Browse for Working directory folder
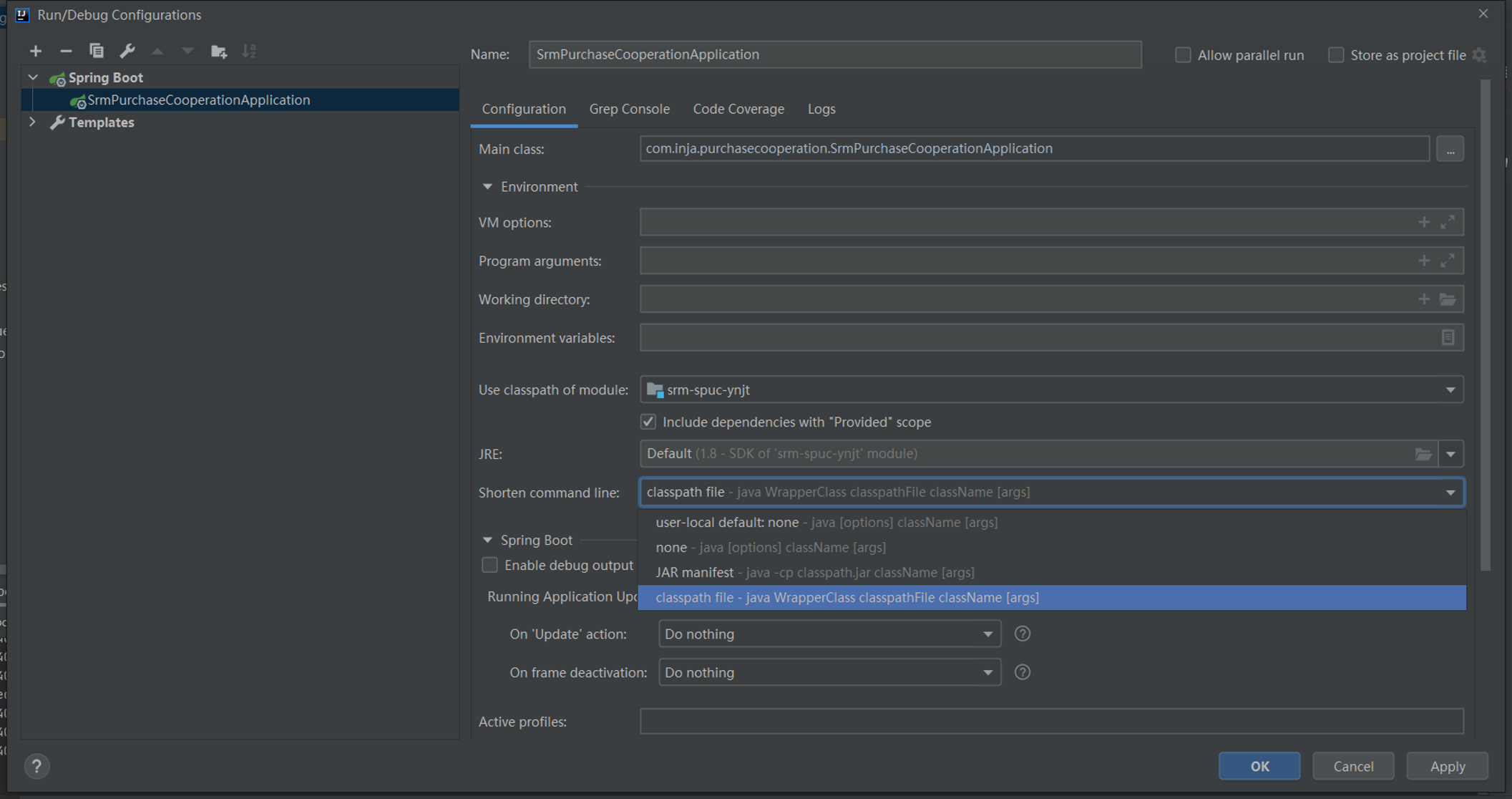This screenshot has height=799, width=1512. coord(1448,299)
